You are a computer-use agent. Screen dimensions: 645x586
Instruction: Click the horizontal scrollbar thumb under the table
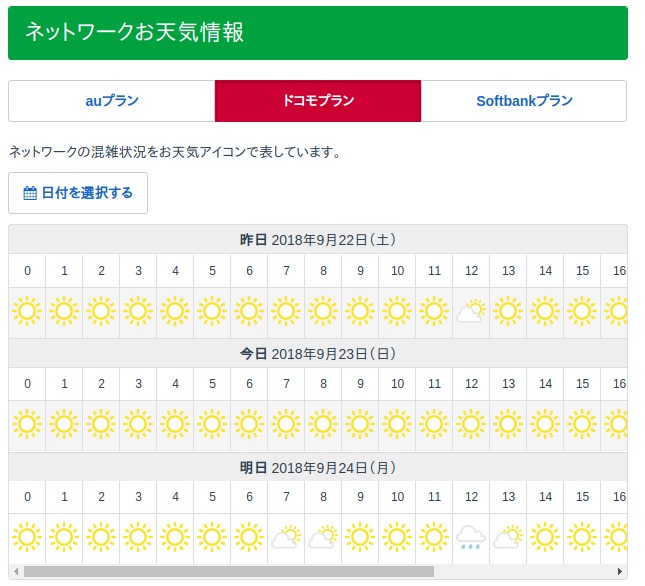[x=228, y=572]
